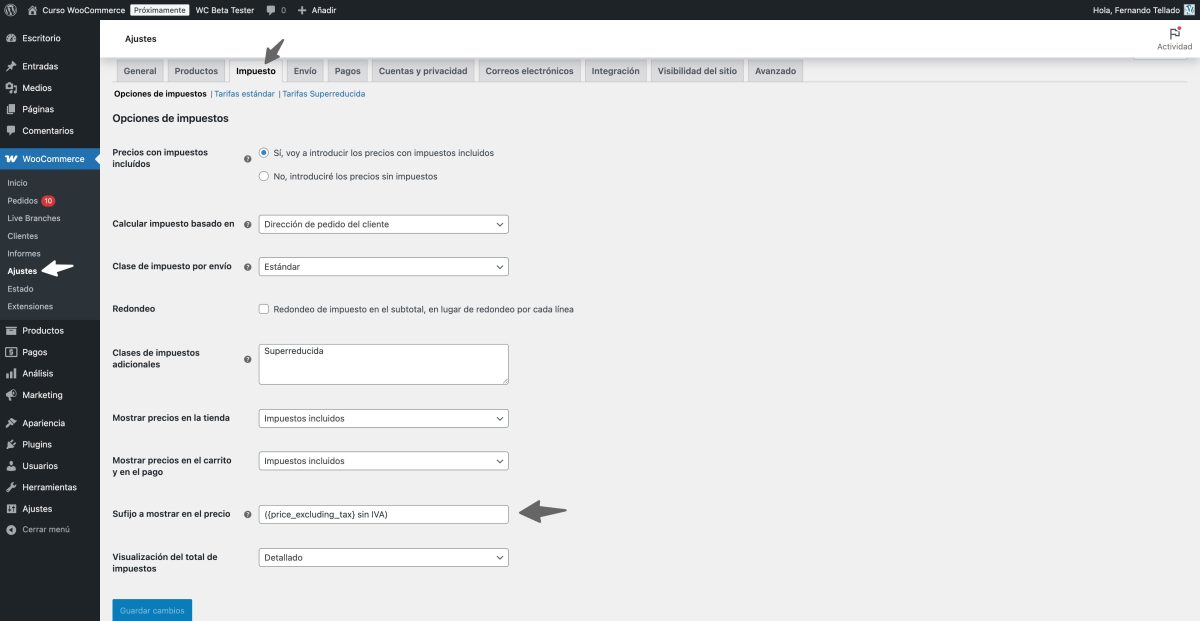The height and width of the screenshot is (621, 1200).
Task: Click the Guardar cambios button
Action: pyautogui.click(x=151, y=608)
